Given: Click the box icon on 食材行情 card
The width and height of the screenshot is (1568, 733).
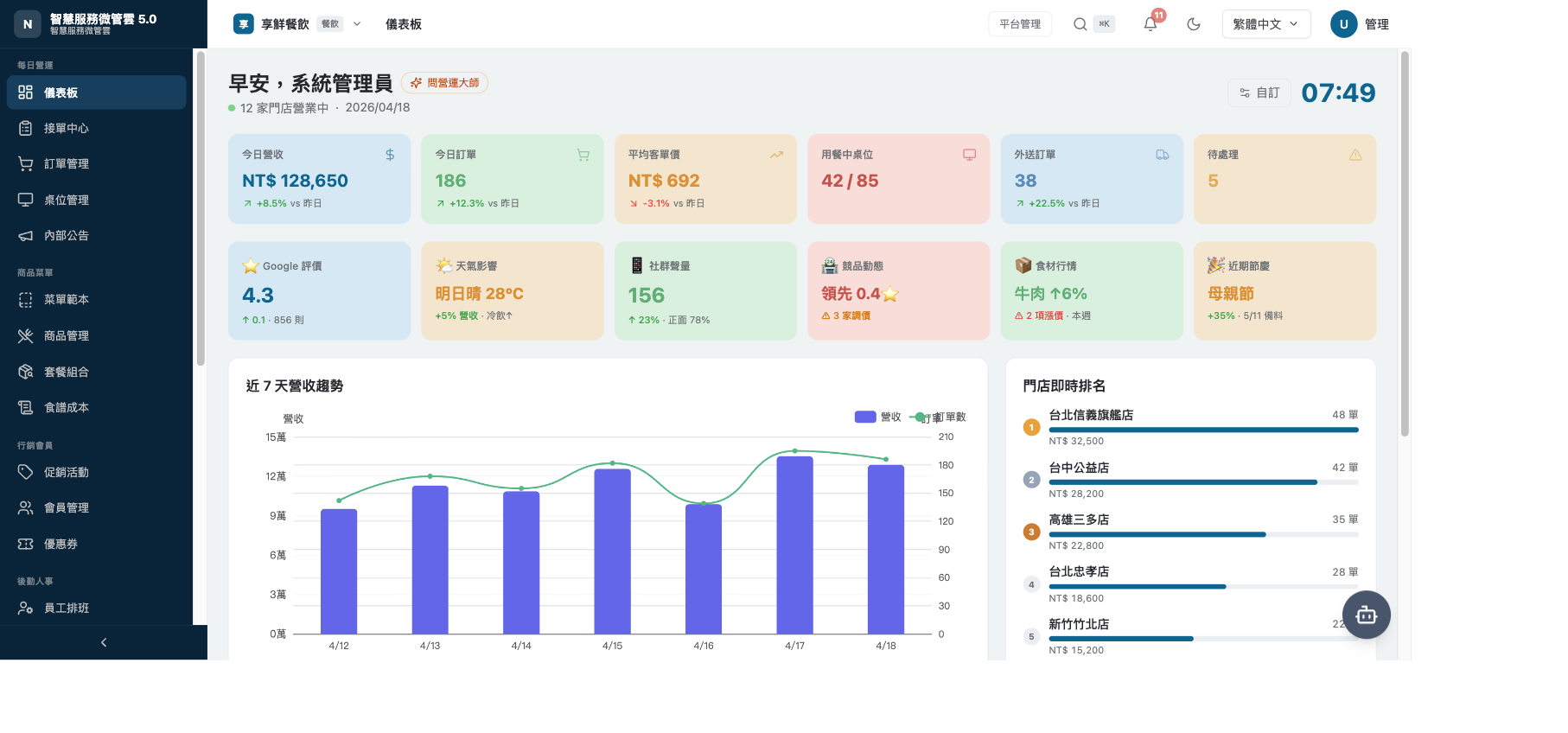Looking at the screenshot, I should (1023, 265).
